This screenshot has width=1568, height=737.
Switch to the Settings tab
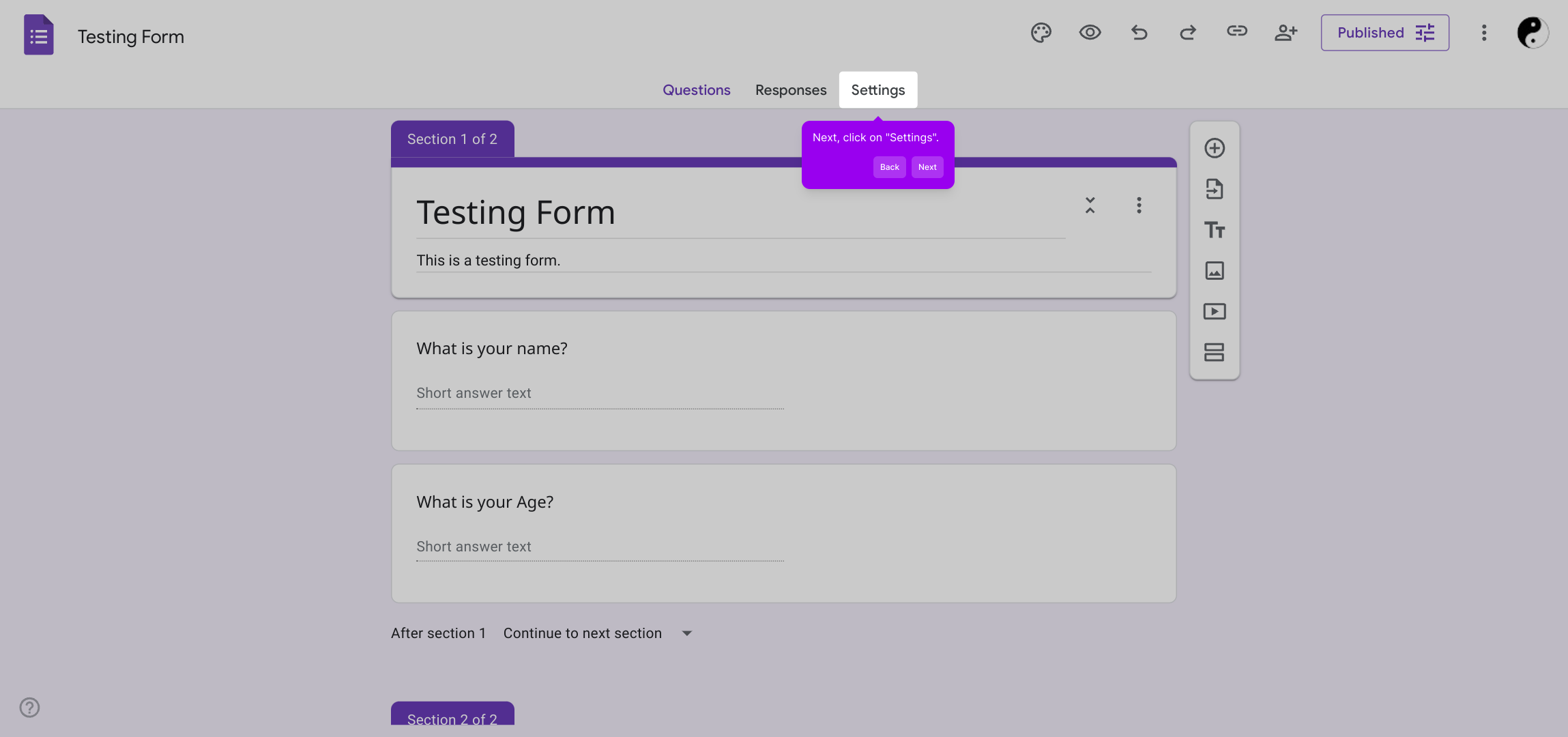click(x=878, y=90)
